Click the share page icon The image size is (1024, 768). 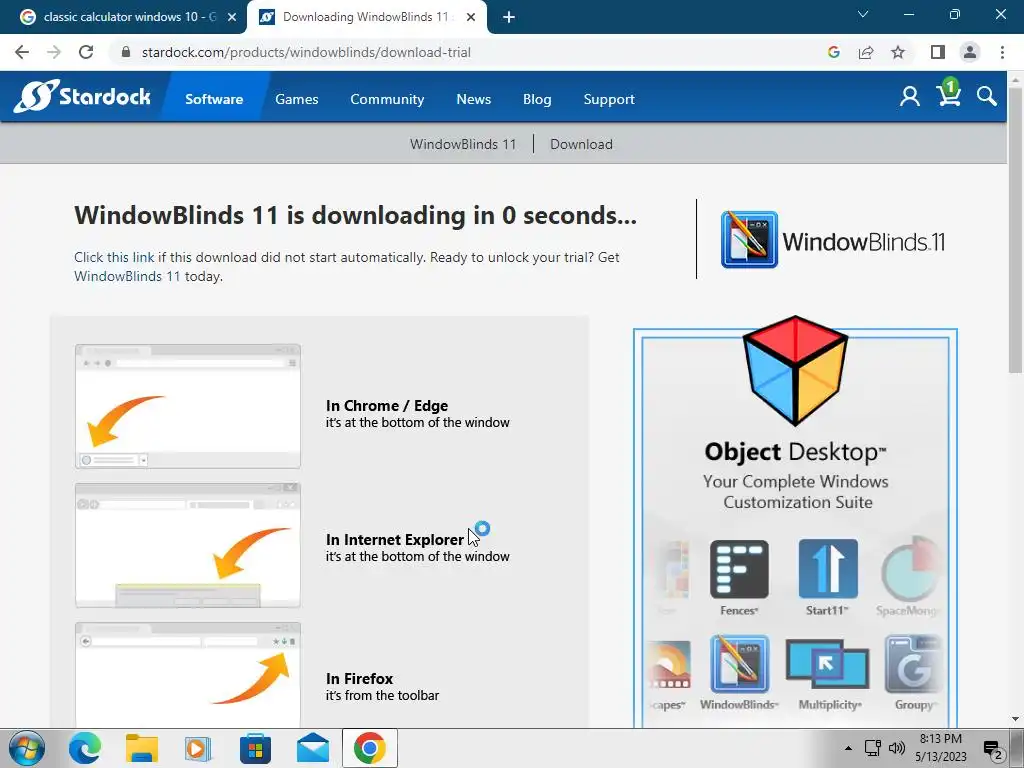[866, 52]
